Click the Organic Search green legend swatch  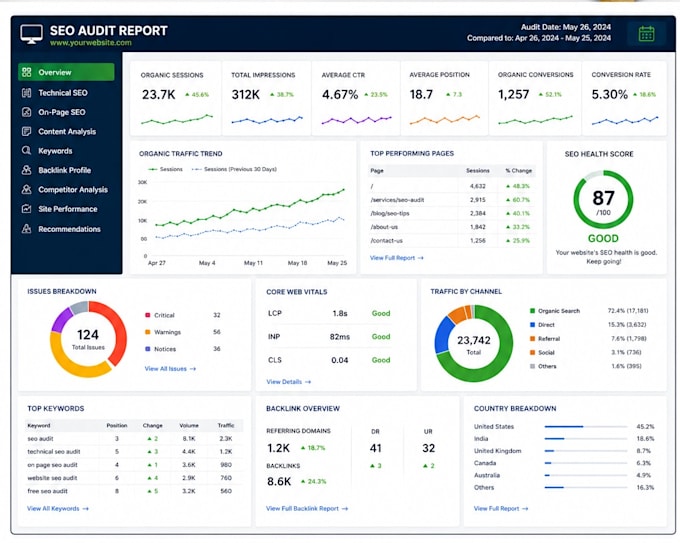(x=532, y=311)
